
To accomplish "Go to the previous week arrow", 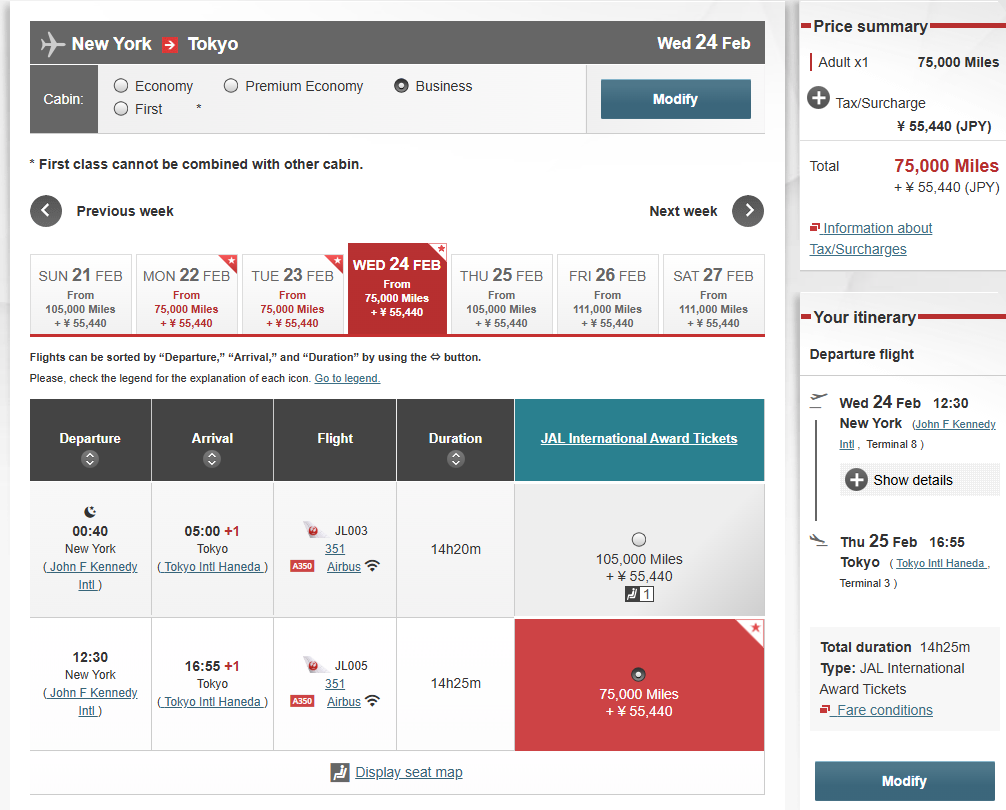I will [46, 211].
